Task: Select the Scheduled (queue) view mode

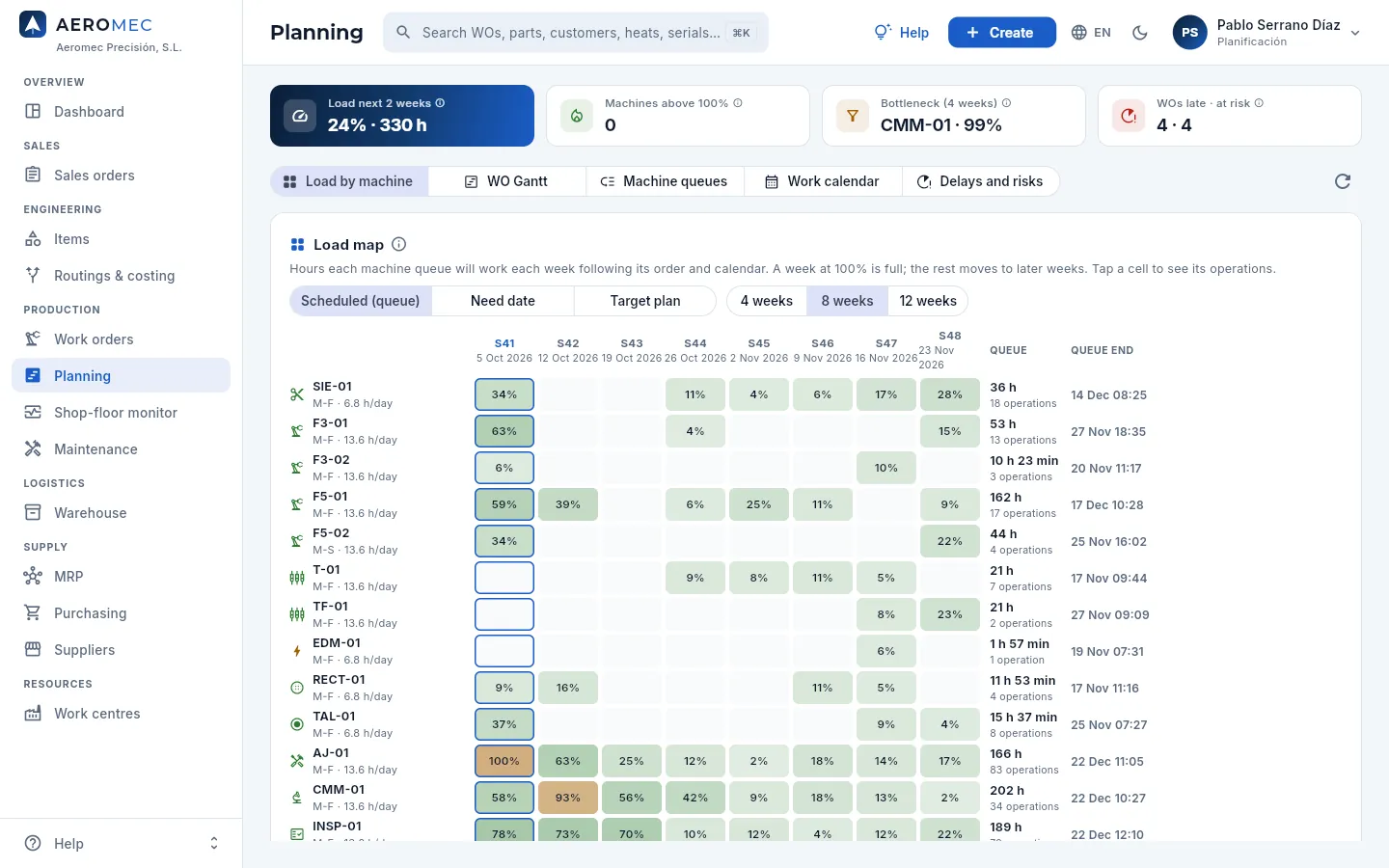Action: [361, 301]
